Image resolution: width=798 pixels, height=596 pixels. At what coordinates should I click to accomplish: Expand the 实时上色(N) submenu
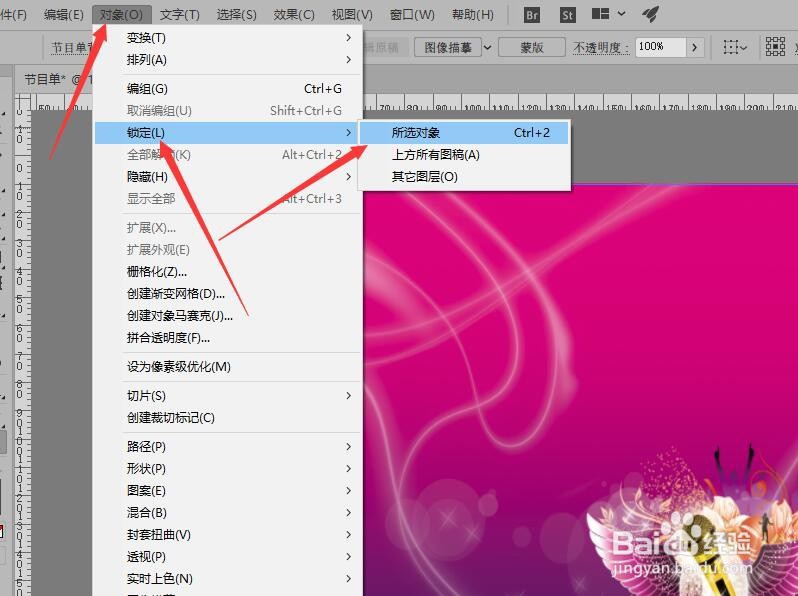pyautogui.click(x=227, y=578)
